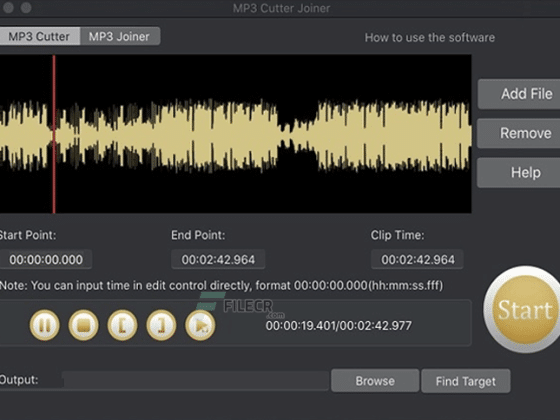
Task: Focus the End Point time field
Action: click(x=218, y=259)
